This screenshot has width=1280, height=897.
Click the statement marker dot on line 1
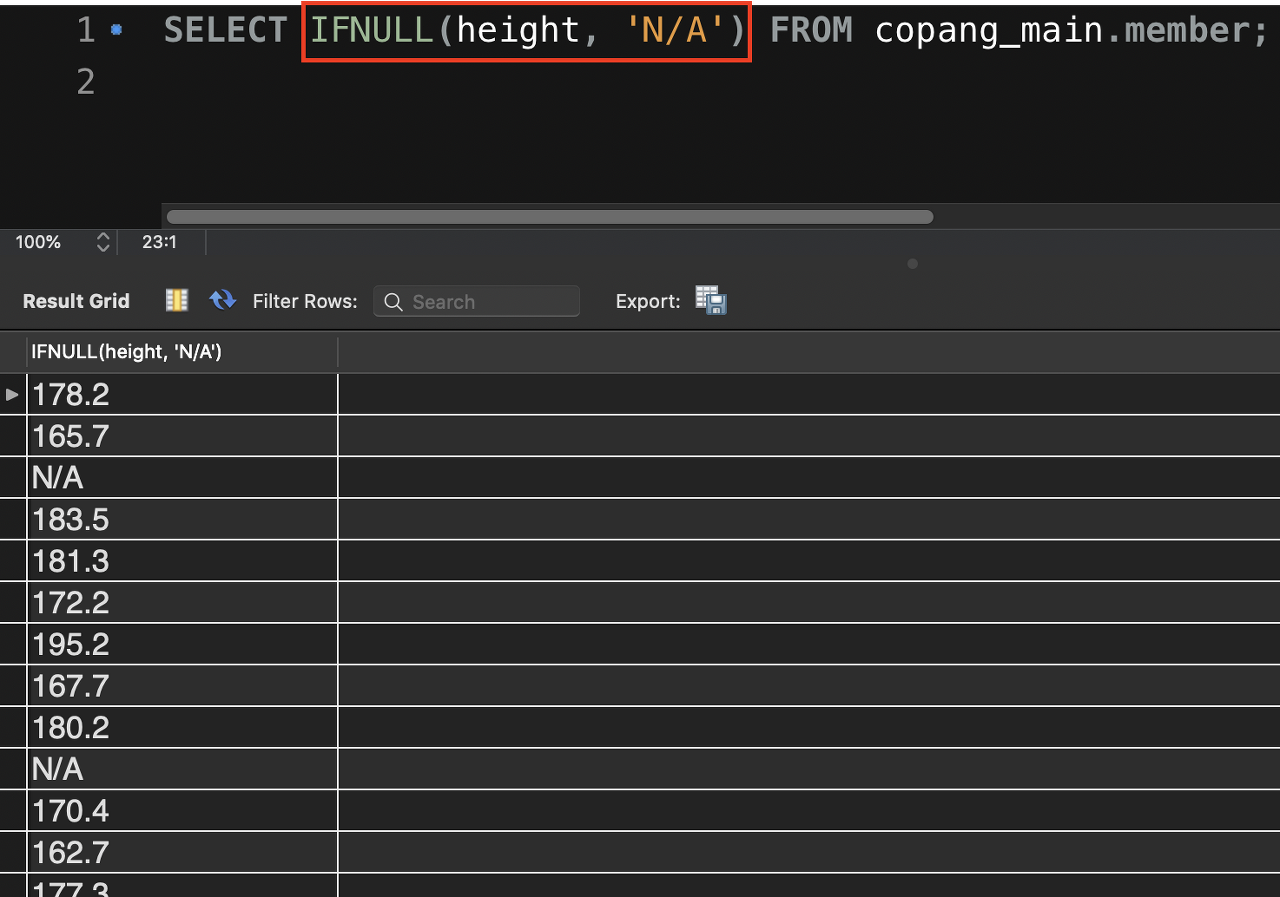coord(116,31)
